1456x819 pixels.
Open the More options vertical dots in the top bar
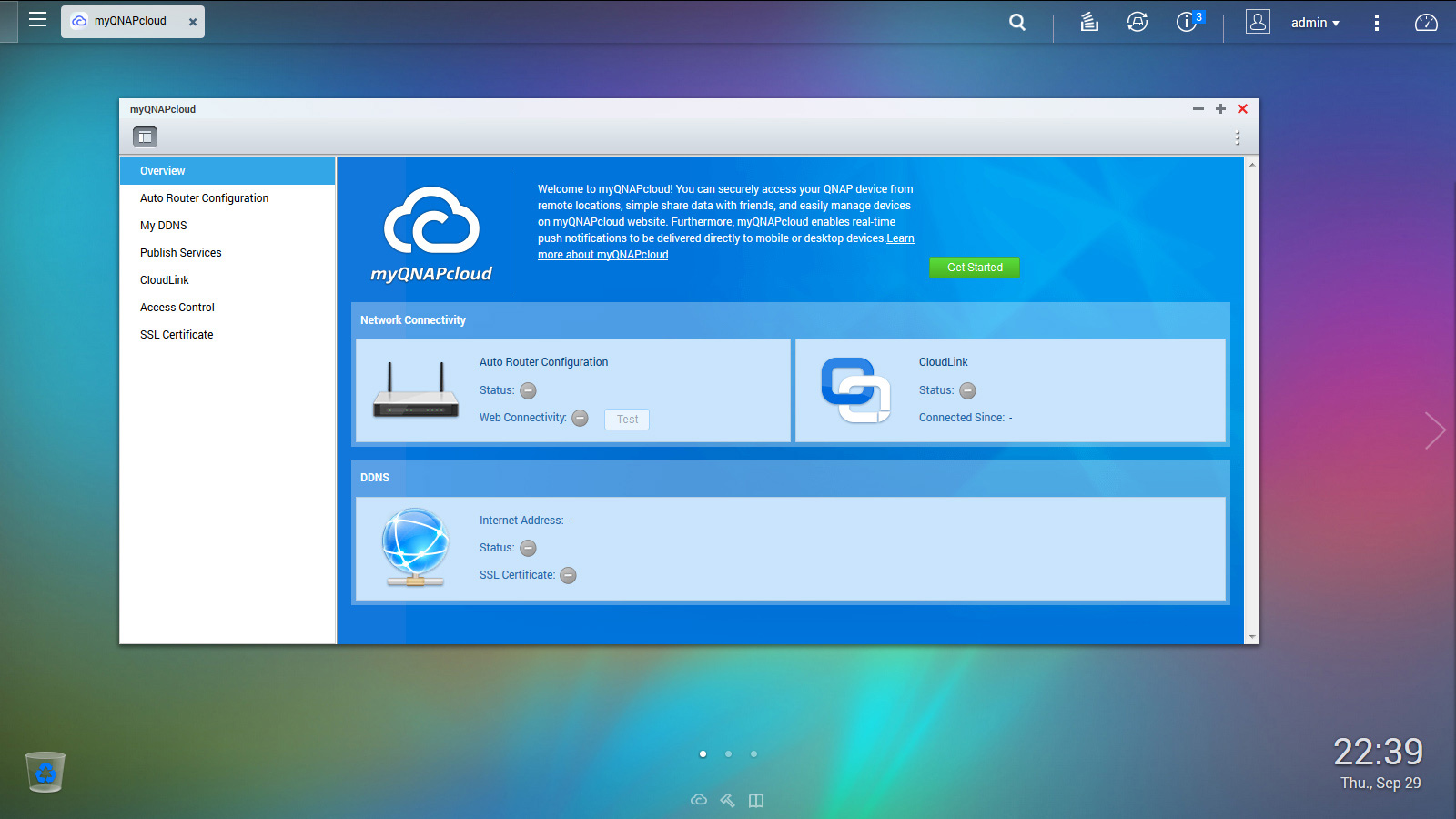point(1376,23)
